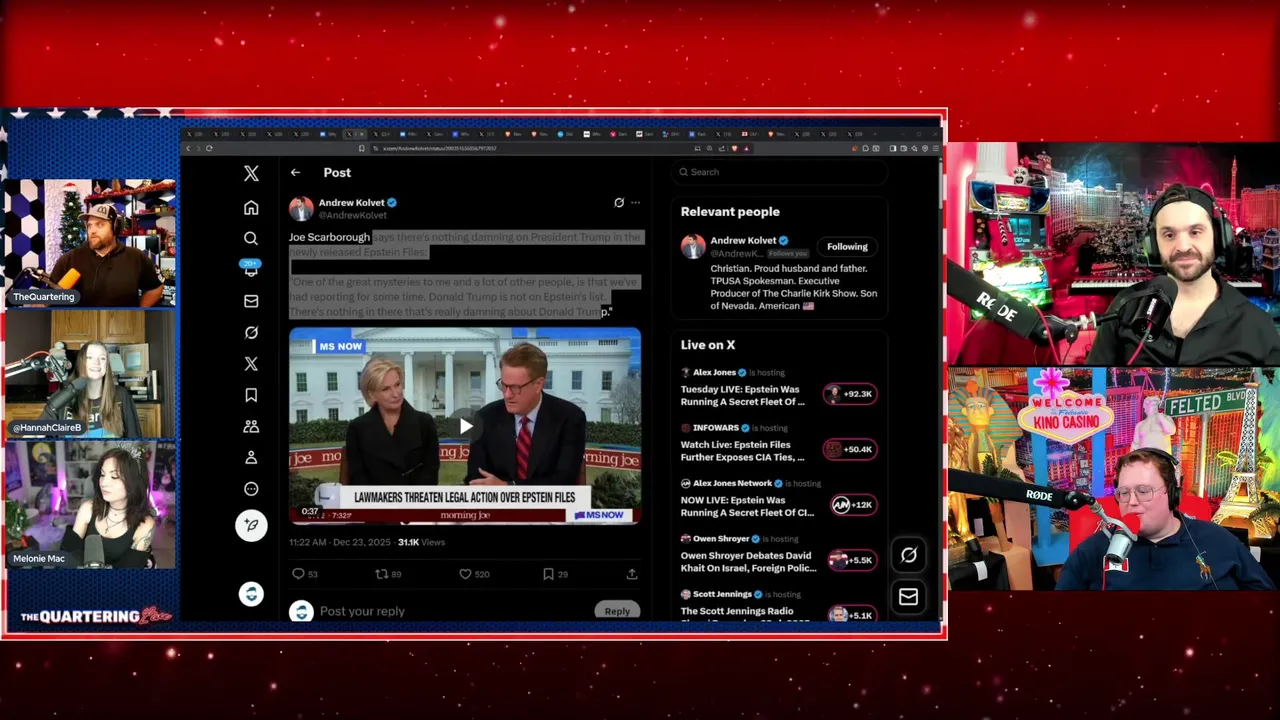1280x720 pixels.
Task: Open the floating Grok button
Action: 908,555
